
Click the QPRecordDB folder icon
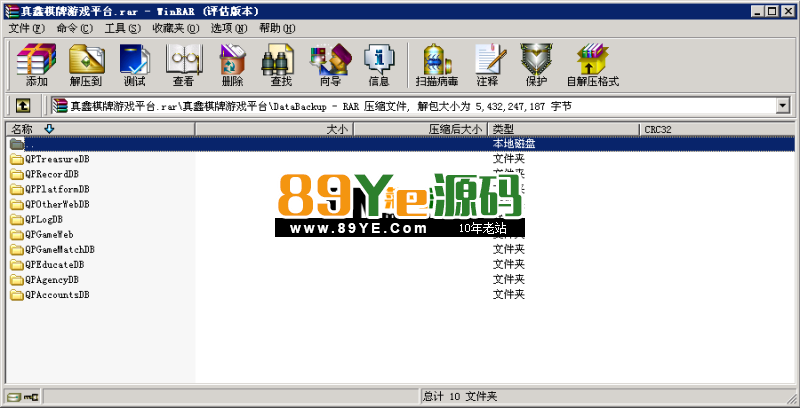pyautogui.click(x=17, y=174)
